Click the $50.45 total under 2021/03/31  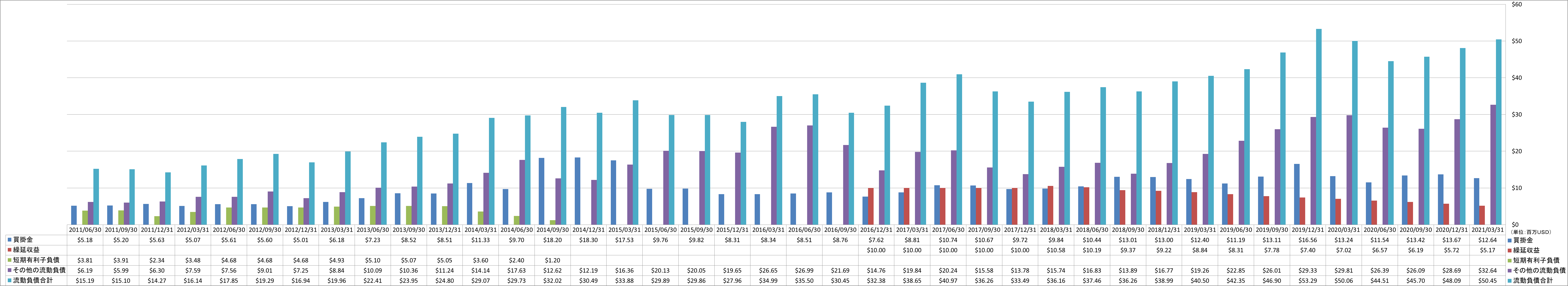click(1488, 280)
